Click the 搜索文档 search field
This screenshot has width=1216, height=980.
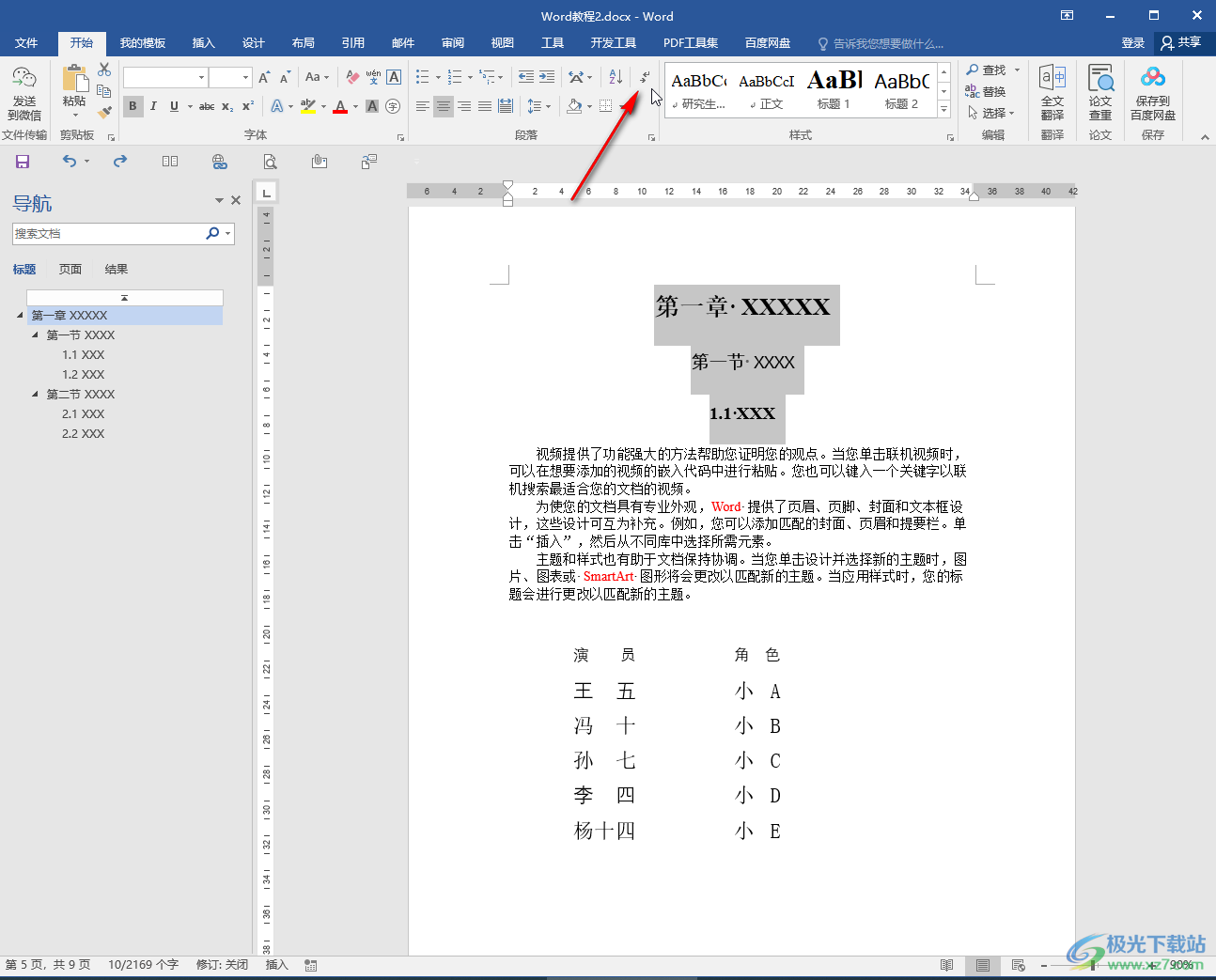pyautogui.click(x=109, y=233)
